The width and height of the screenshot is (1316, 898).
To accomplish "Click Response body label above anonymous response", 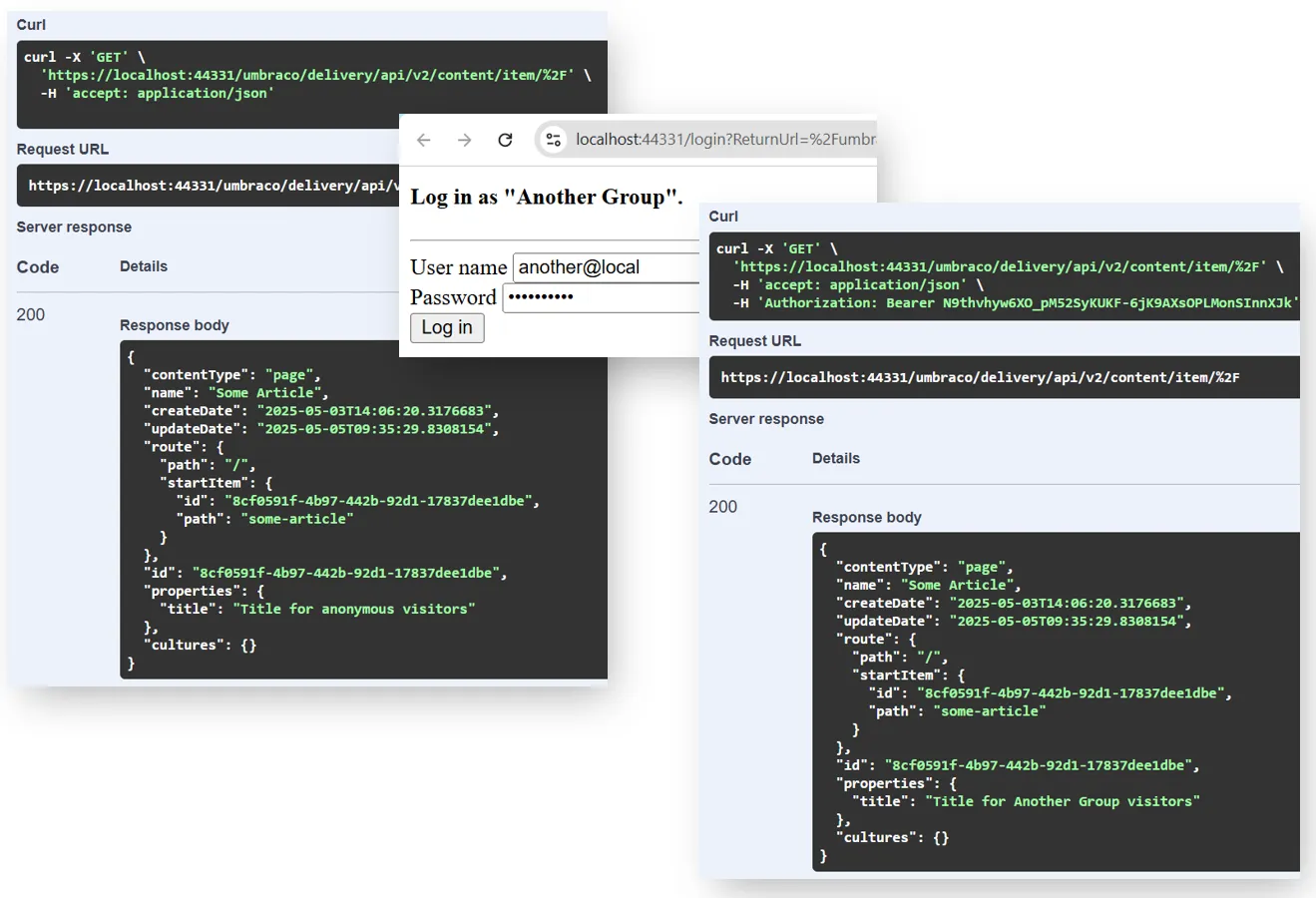I will click(174, 325).
